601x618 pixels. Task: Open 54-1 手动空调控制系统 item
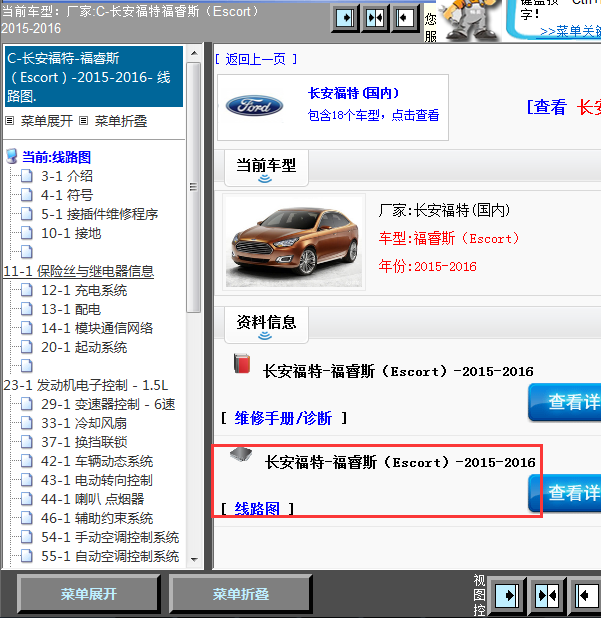tap(110, 537)
